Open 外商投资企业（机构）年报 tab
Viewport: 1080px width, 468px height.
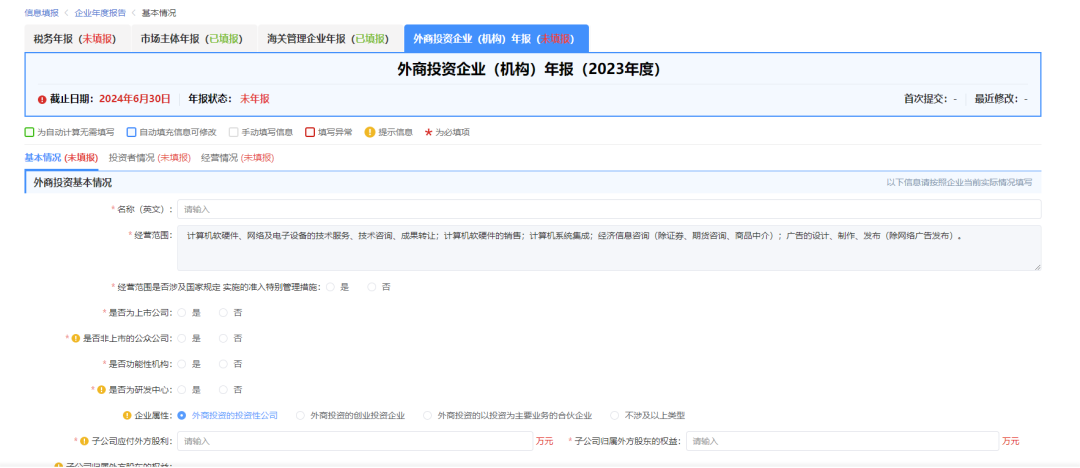(x=496, y=39)
